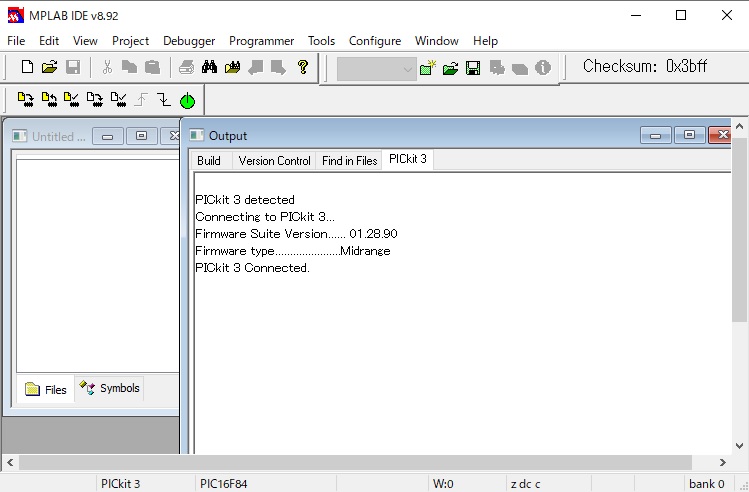Click the Hold in Reset down-arrow icon

pyautogui.click(x=164, y=99)
